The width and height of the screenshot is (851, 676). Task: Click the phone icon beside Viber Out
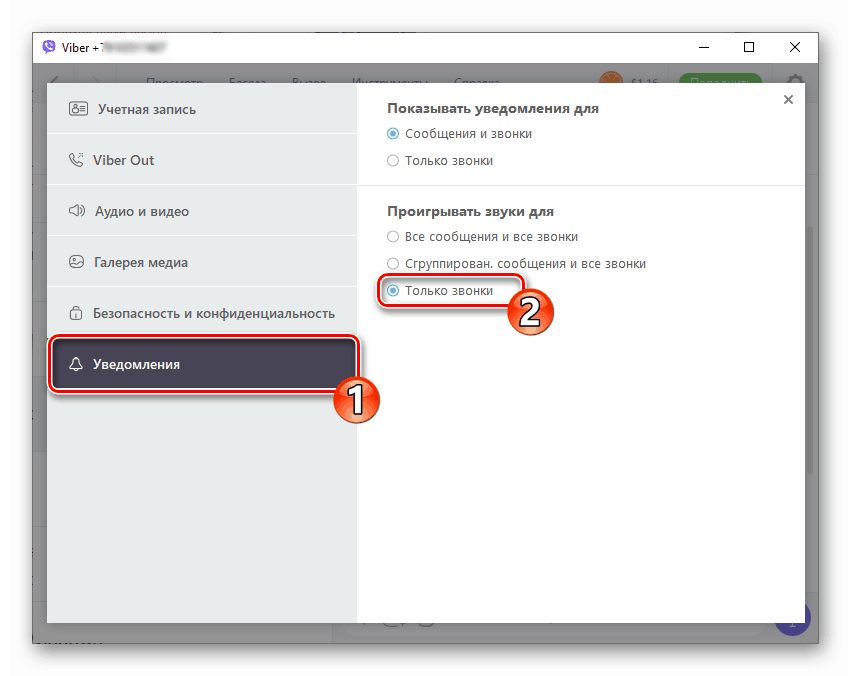[x=76, y=160]
